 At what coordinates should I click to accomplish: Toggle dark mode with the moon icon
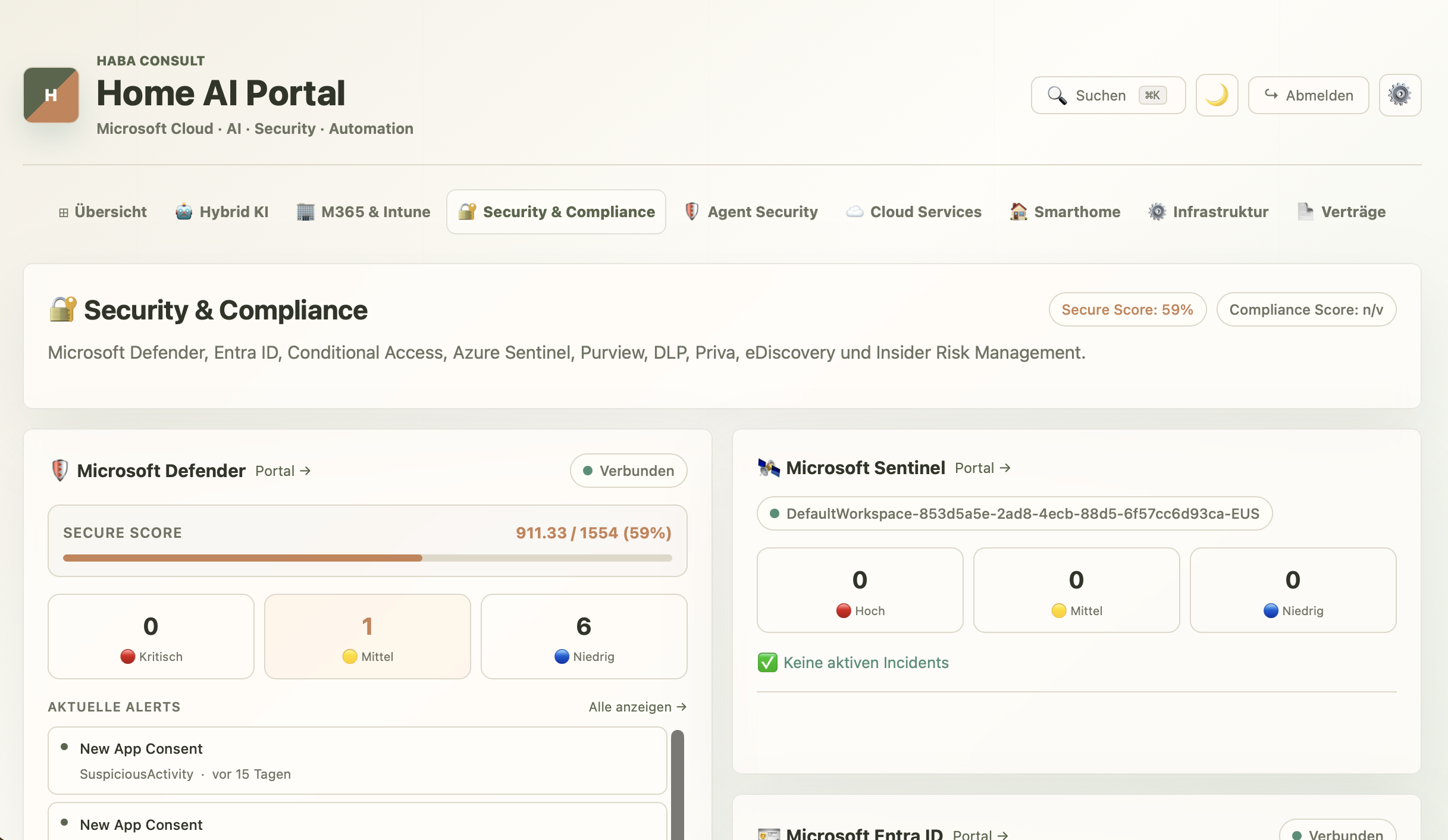1217,95
